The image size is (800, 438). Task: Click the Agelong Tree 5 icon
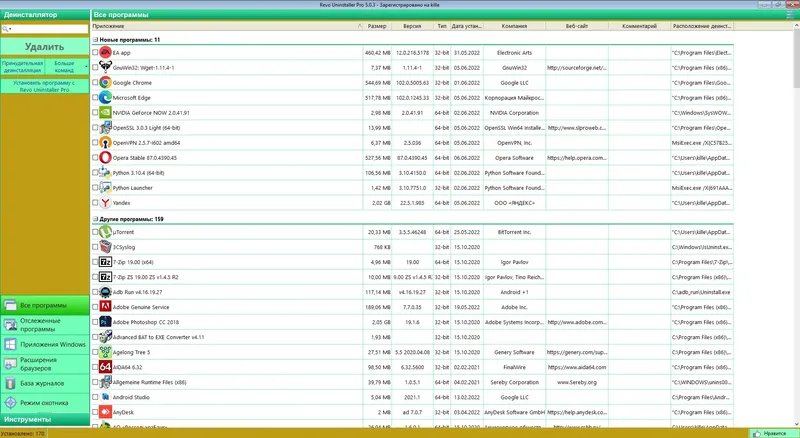[x=105, y=352]
